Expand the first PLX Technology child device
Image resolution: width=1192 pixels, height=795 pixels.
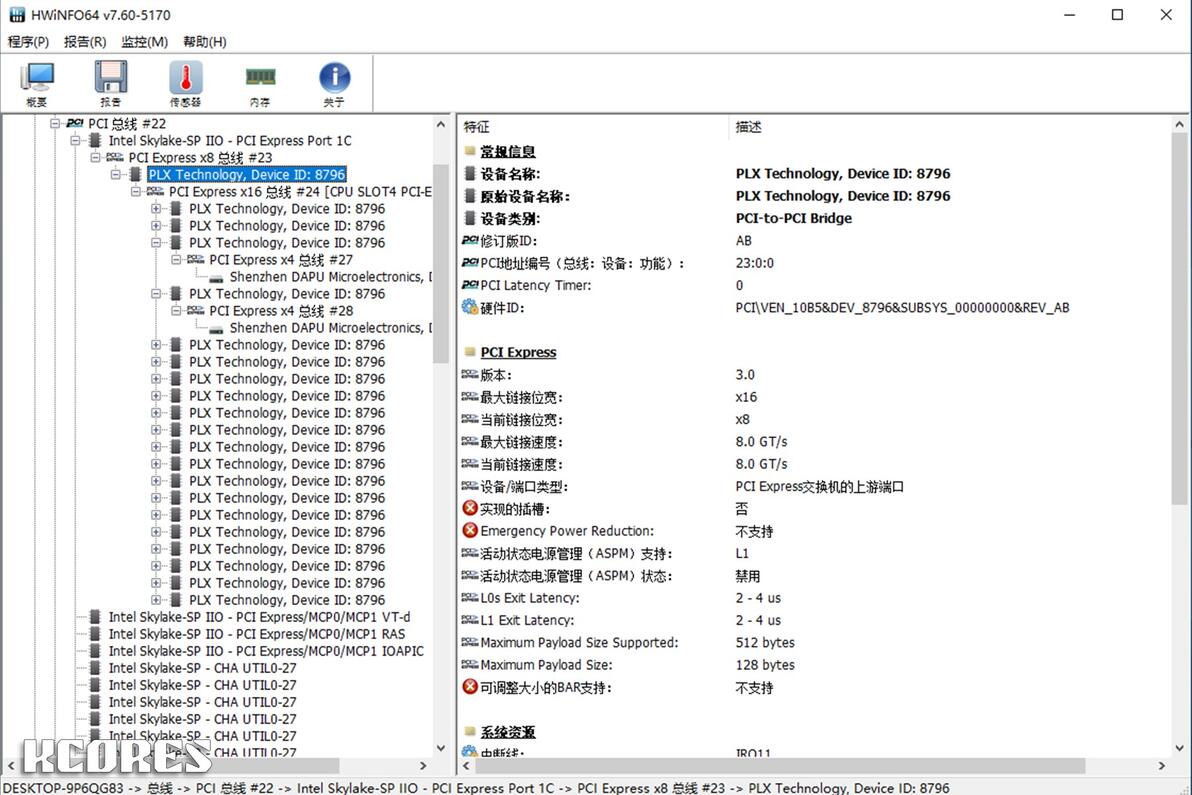[x=156, y=208]
